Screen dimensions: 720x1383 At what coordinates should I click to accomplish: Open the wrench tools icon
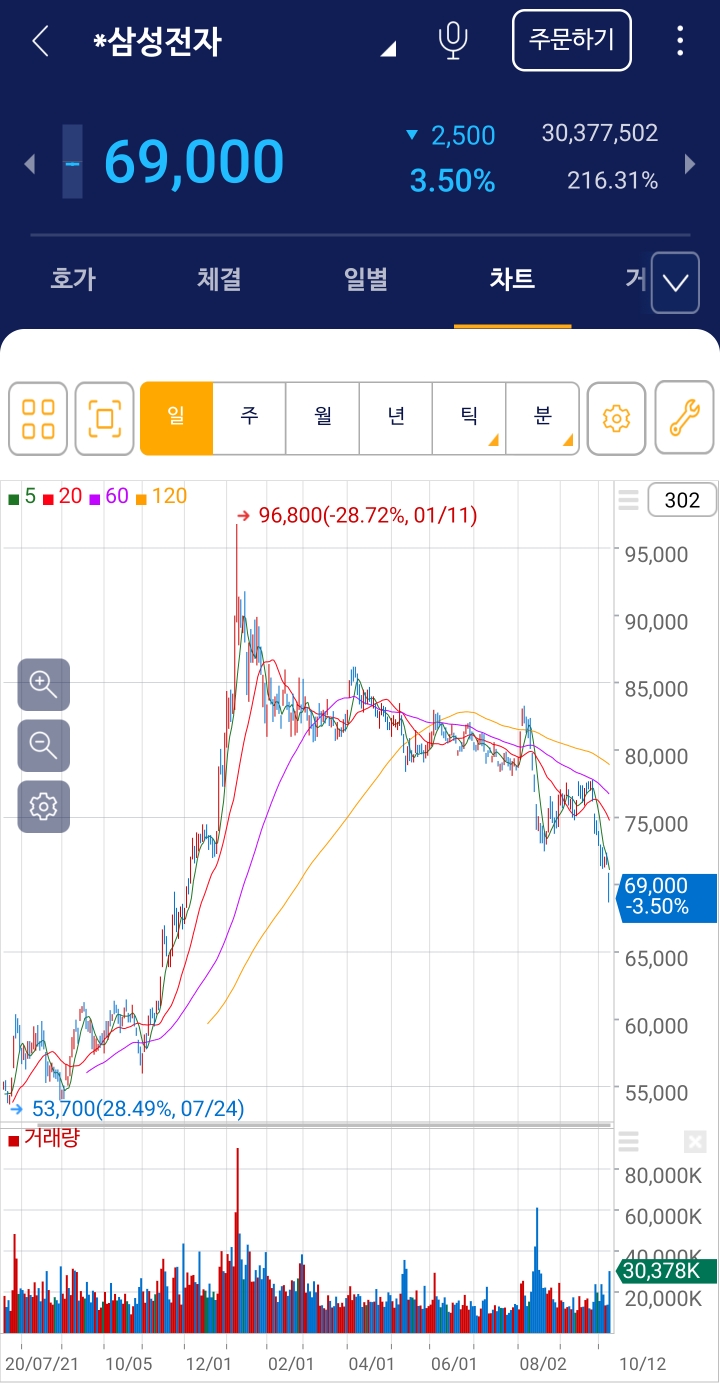[684, 418]
